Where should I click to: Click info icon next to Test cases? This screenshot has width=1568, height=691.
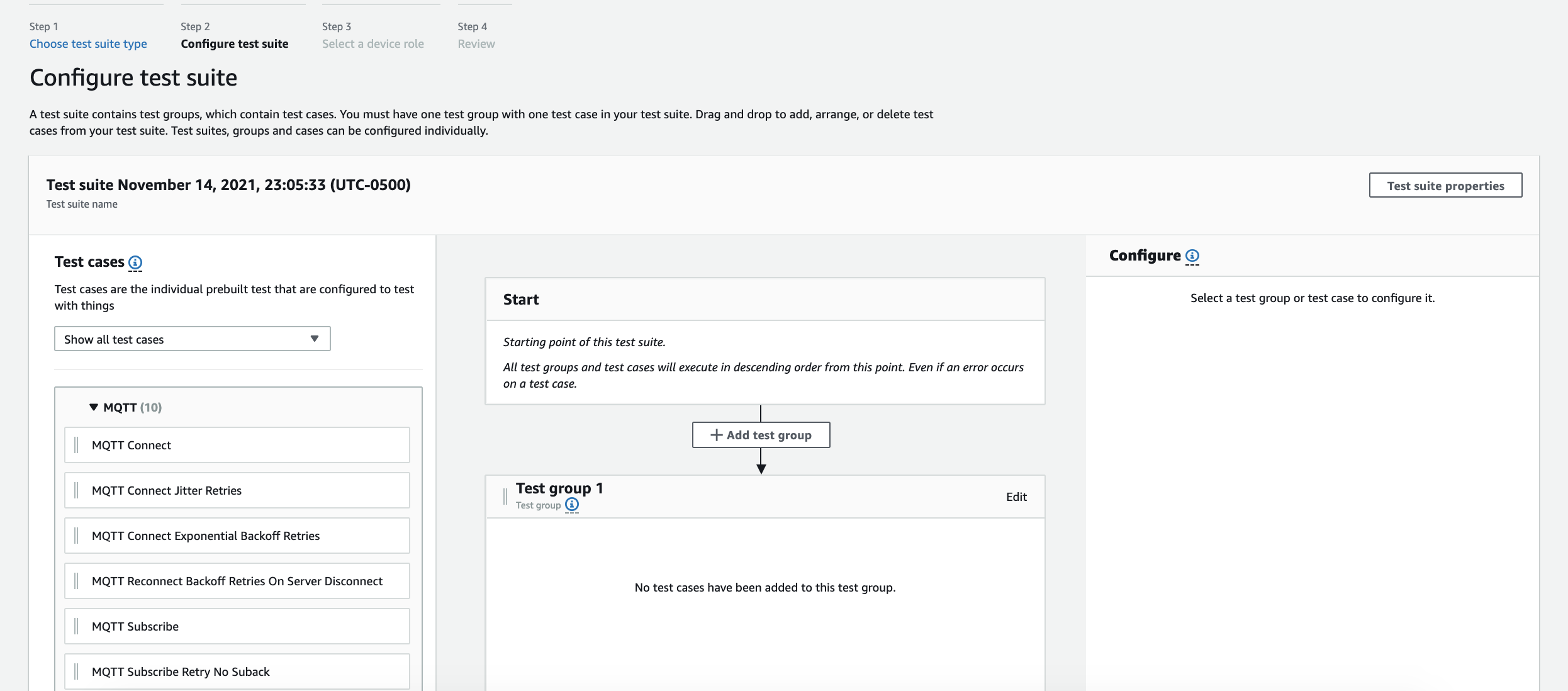coord(135,262)
